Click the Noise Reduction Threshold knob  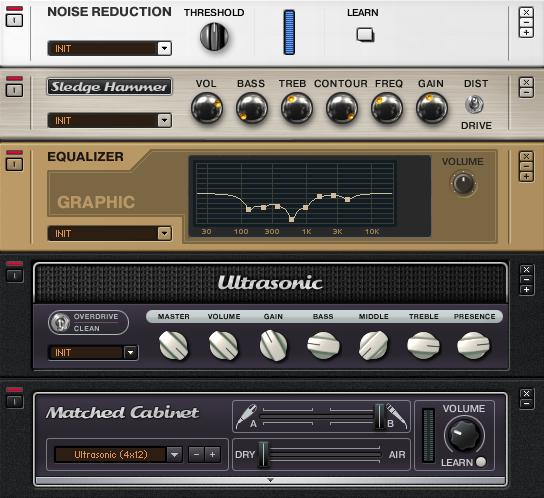(214, 36)
